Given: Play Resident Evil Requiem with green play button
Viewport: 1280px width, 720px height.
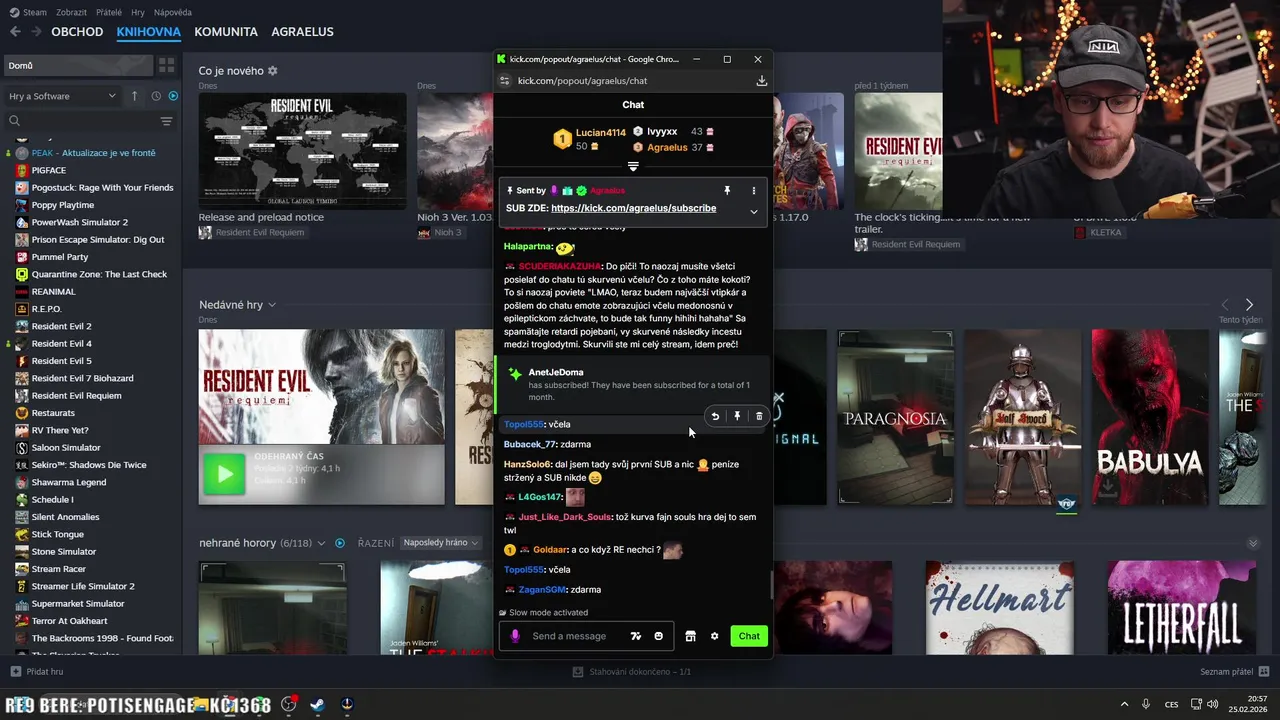Looking at the screenshot, I should (224, 474).
